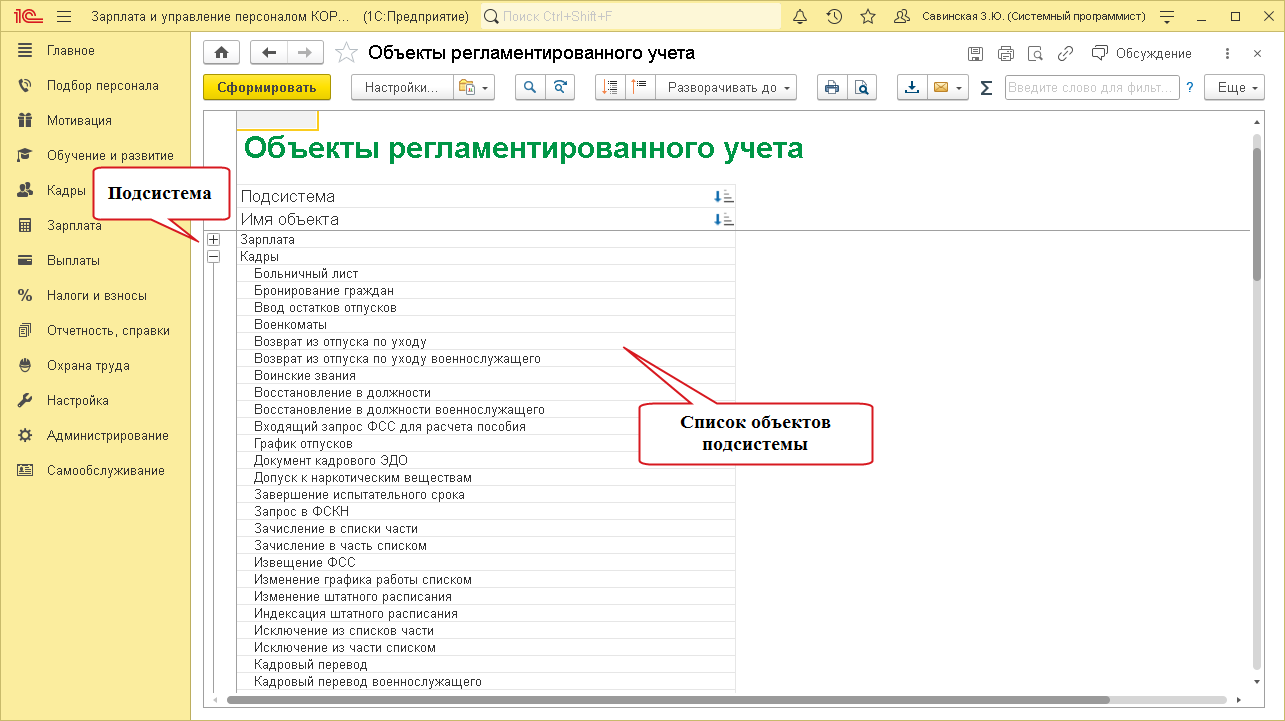1285x721 pixels.
Task: Click the Сформировать button
Action: (267, 88)
